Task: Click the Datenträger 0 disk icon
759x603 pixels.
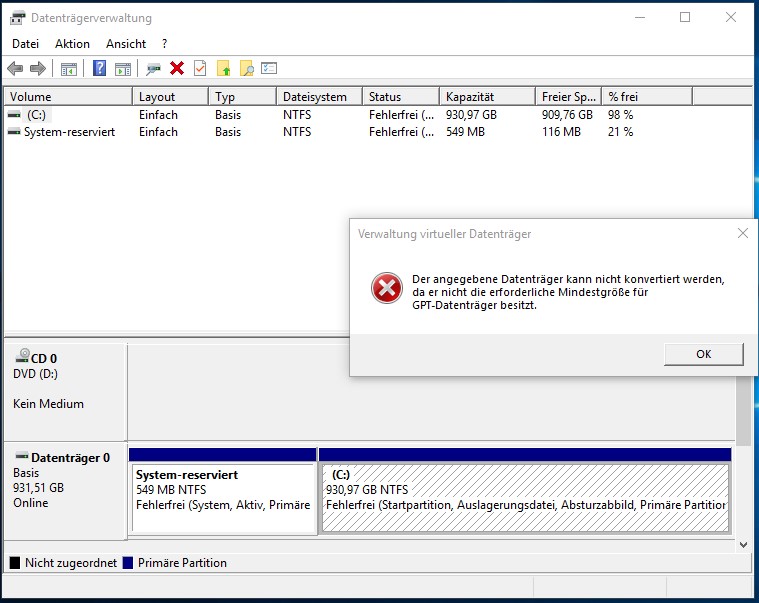Action: [x=22, y=455]
